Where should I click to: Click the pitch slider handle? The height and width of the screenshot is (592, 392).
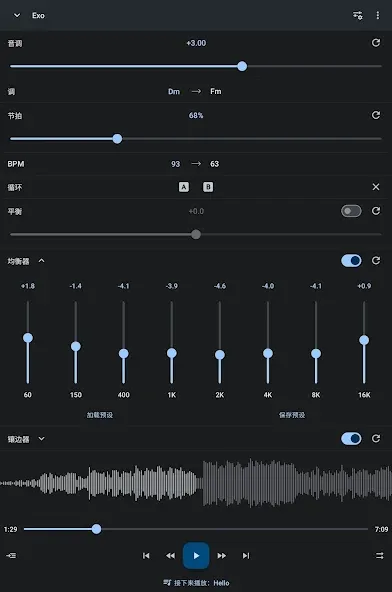click(x=242, y=66)
